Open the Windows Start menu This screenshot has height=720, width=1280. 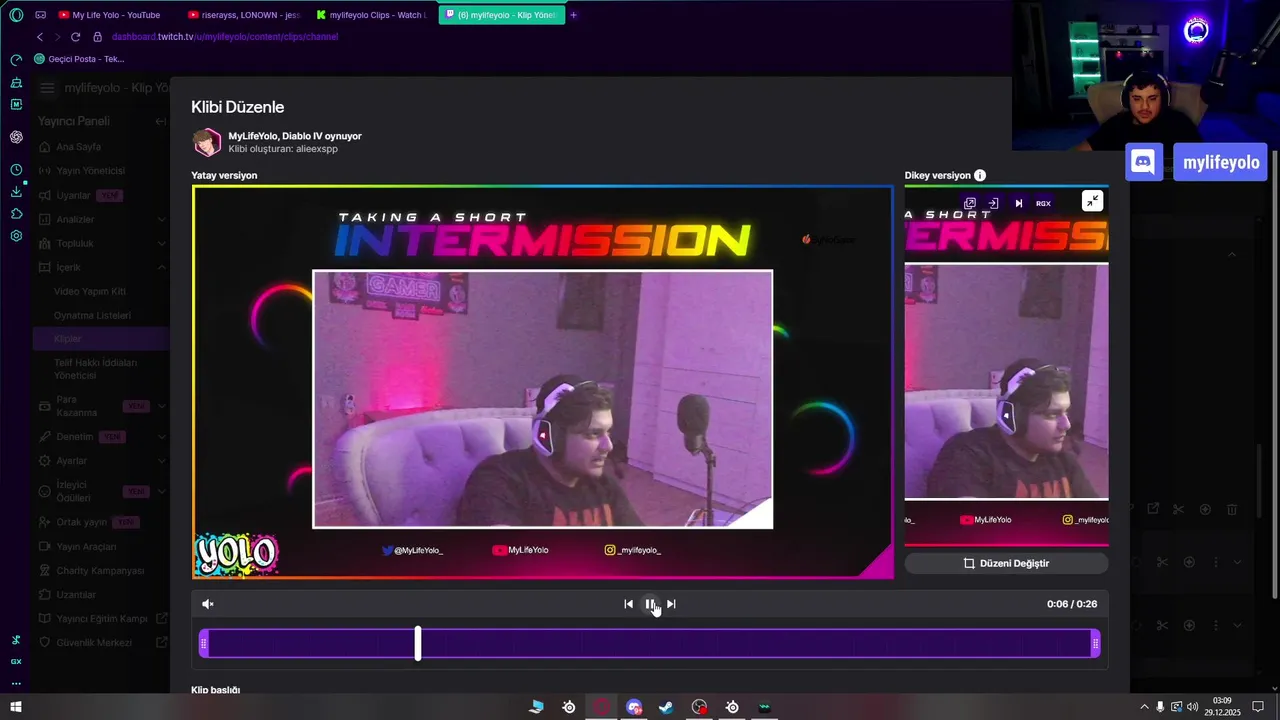coord(16,707)
